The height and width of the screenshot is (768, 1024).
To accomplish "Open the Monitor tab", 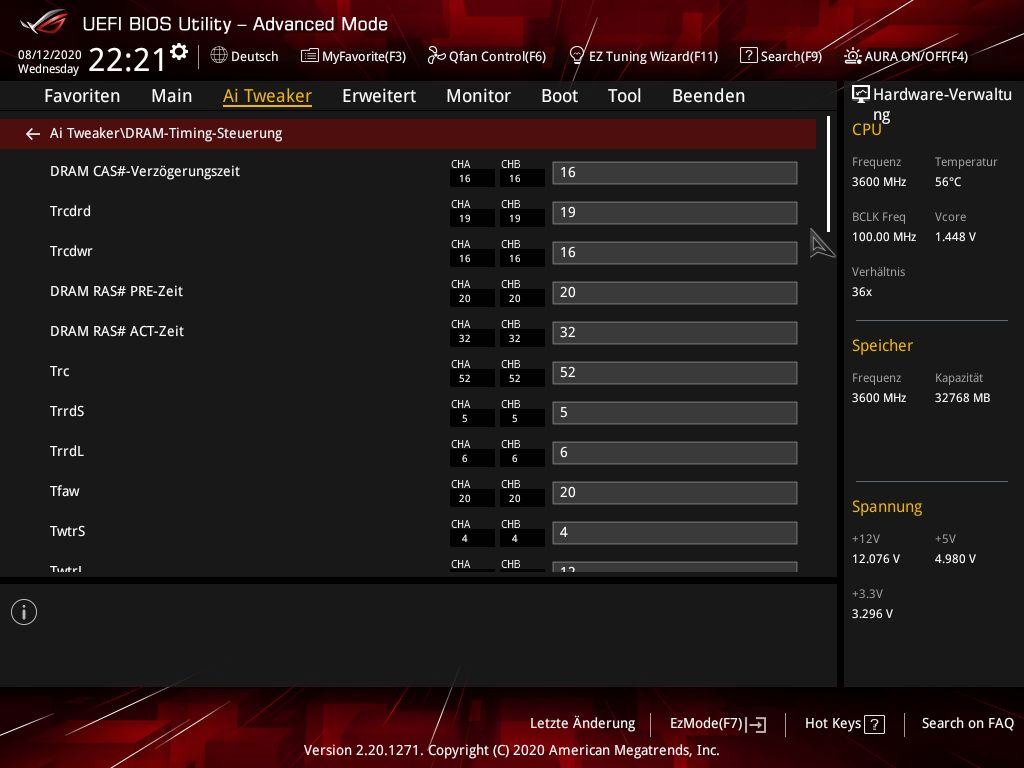I will click(479, 96).
